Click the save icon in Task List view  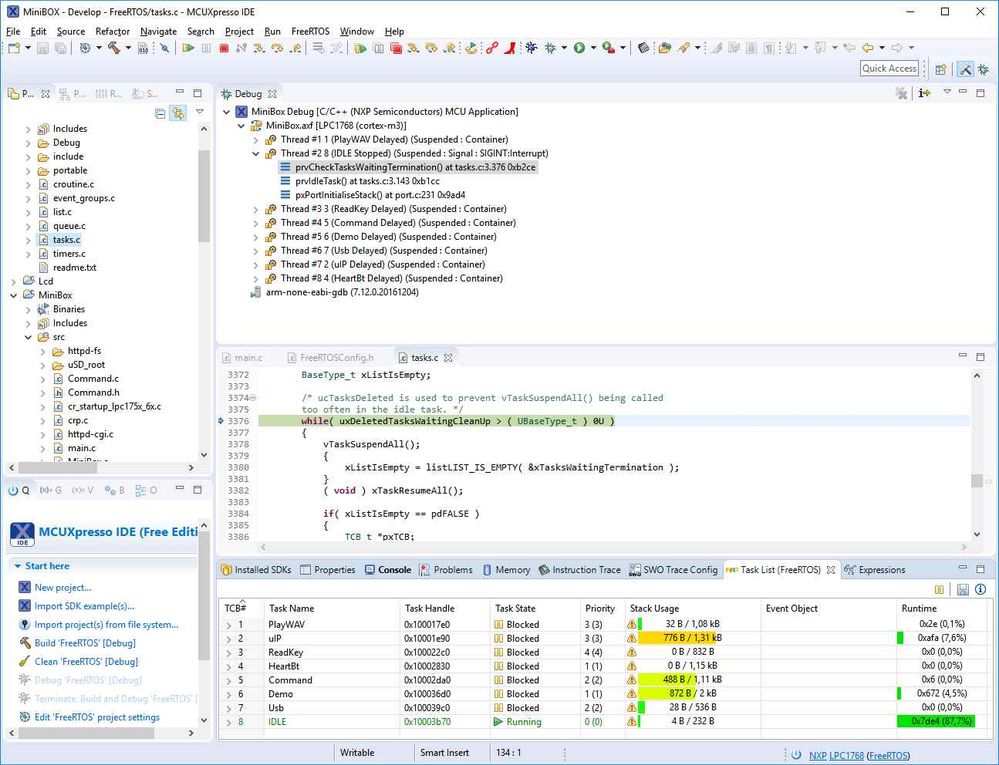(962, 590)
